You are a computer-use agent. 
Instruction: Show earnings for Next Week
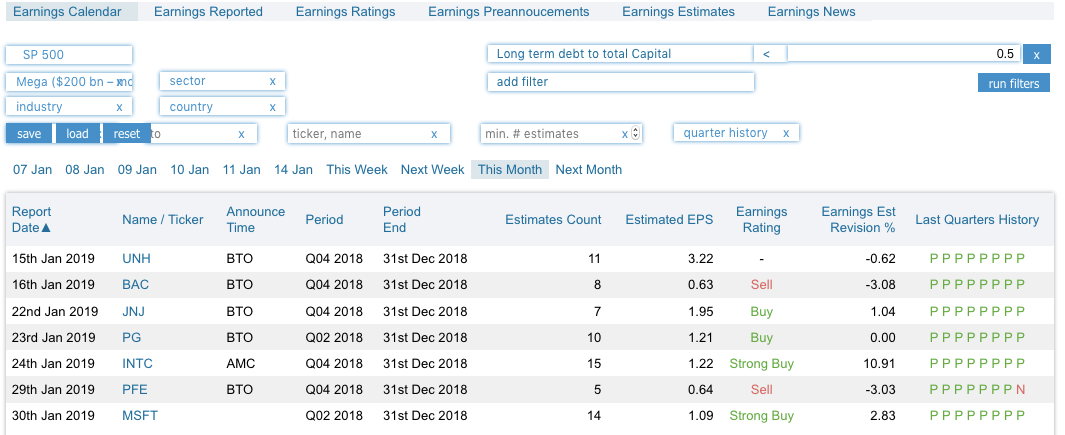pyautogui.click(x=433, y=169)
